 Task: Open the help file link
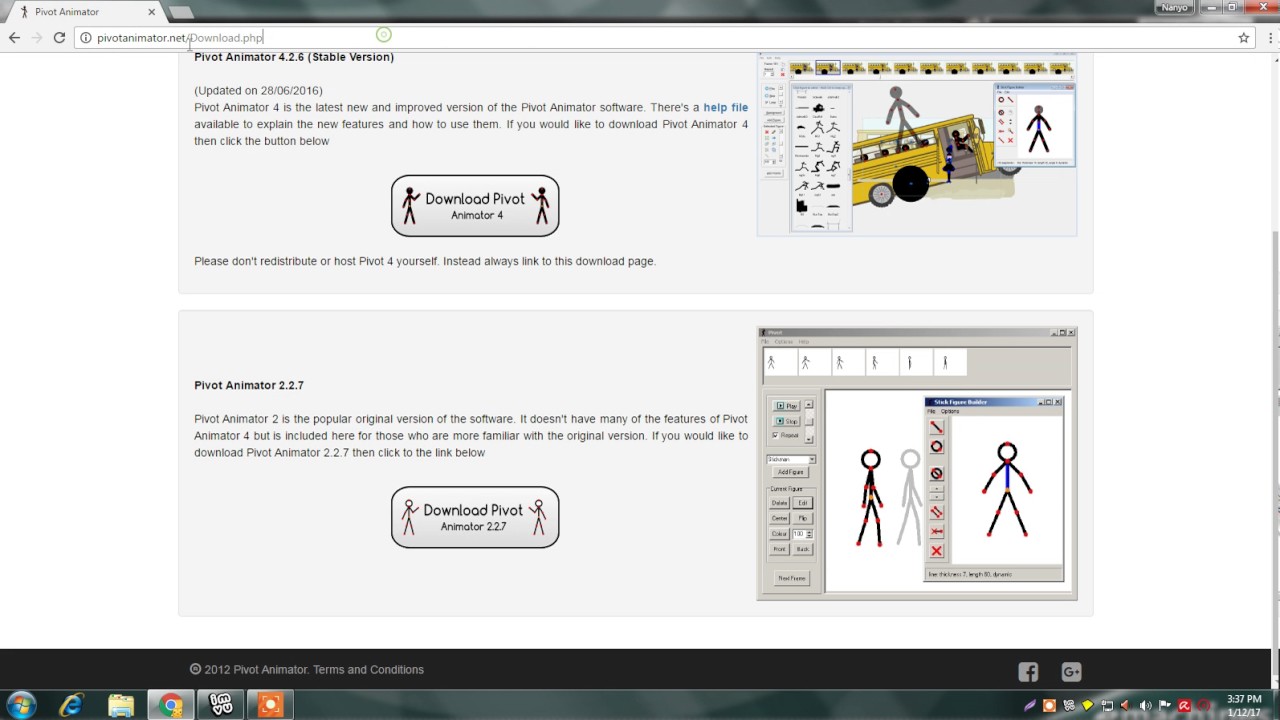pyautogui.click(x=725, y=107)
